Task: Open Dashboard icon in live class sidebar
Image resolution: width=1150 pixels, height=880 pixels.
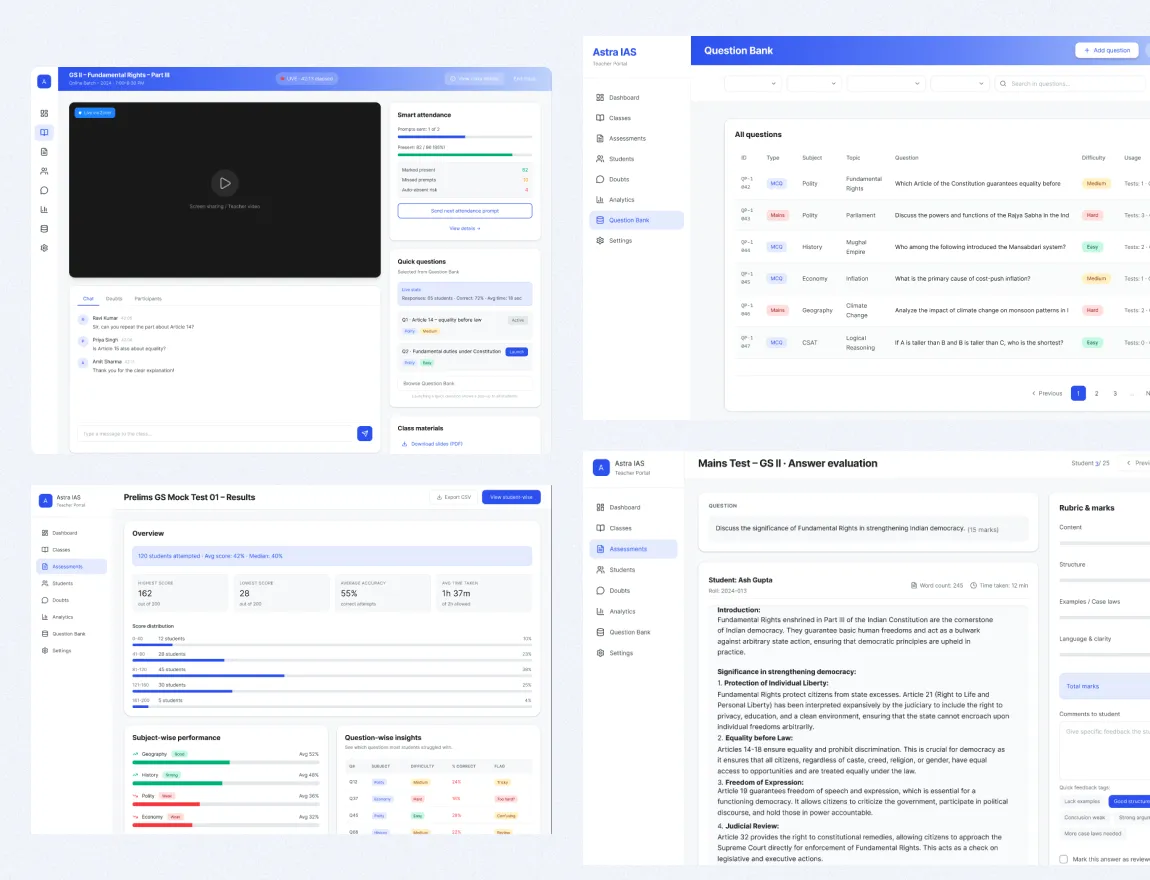Action: click(x=44, y=114)
